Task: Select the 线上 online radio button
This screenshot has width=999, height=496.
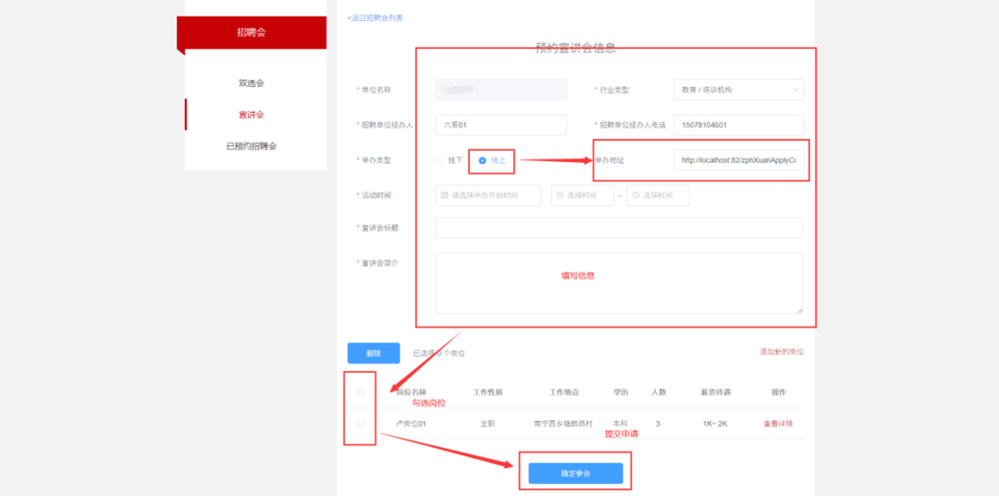Action: tap(482, 160)
